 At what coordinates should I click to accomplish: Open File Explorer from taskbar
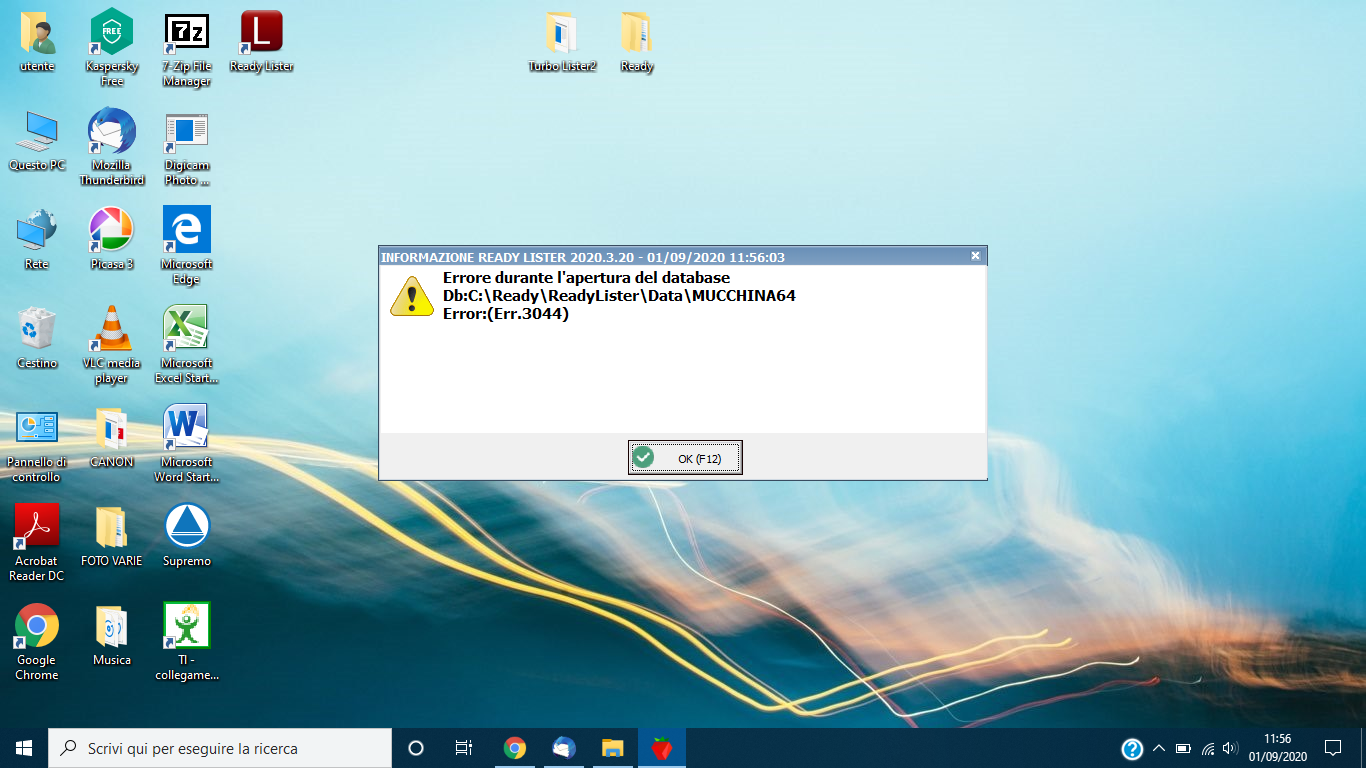coord(613,748)
